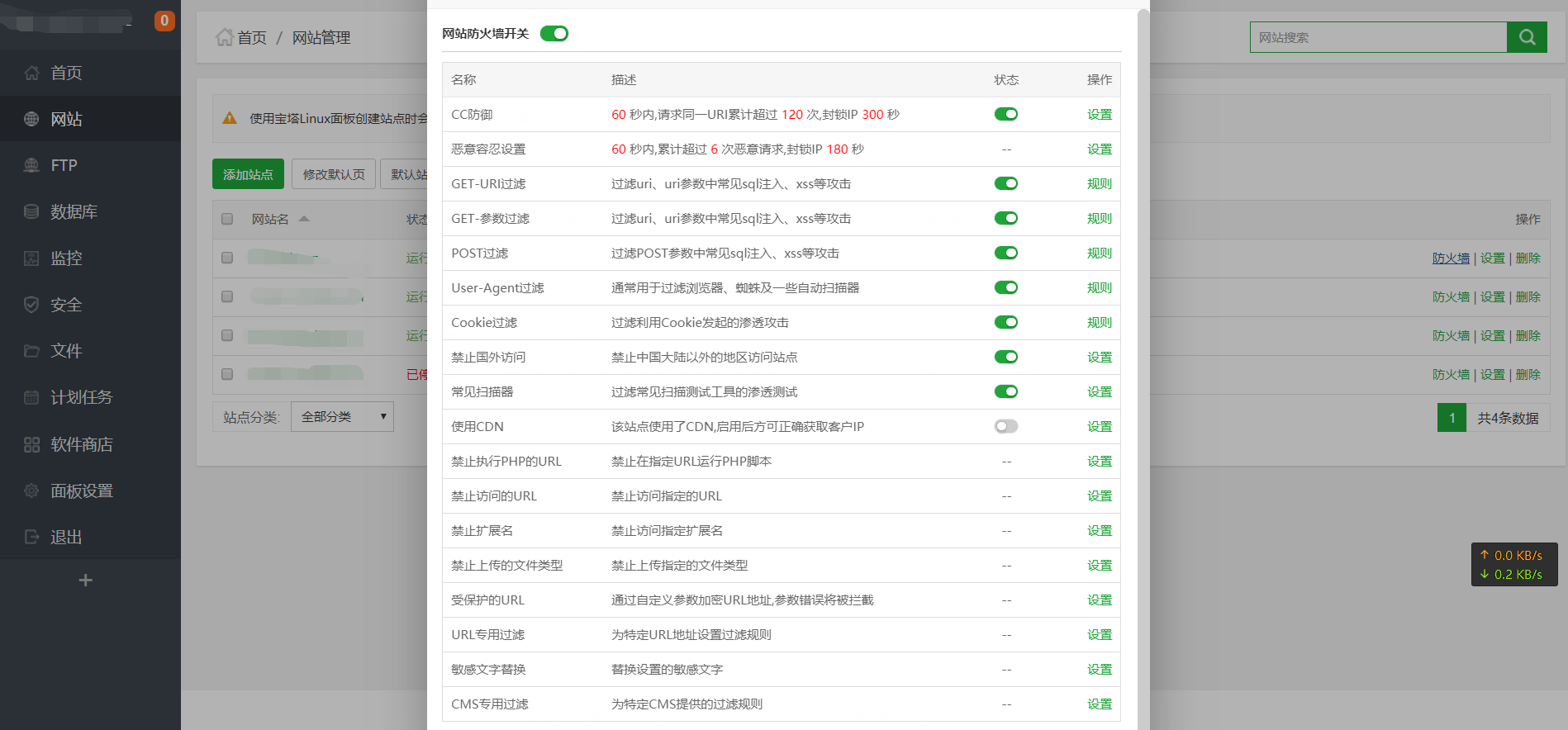The image size is (1568, 730).
Task: Click the 面板设置 gear icon in the sidebar
Action: (31, 491)
